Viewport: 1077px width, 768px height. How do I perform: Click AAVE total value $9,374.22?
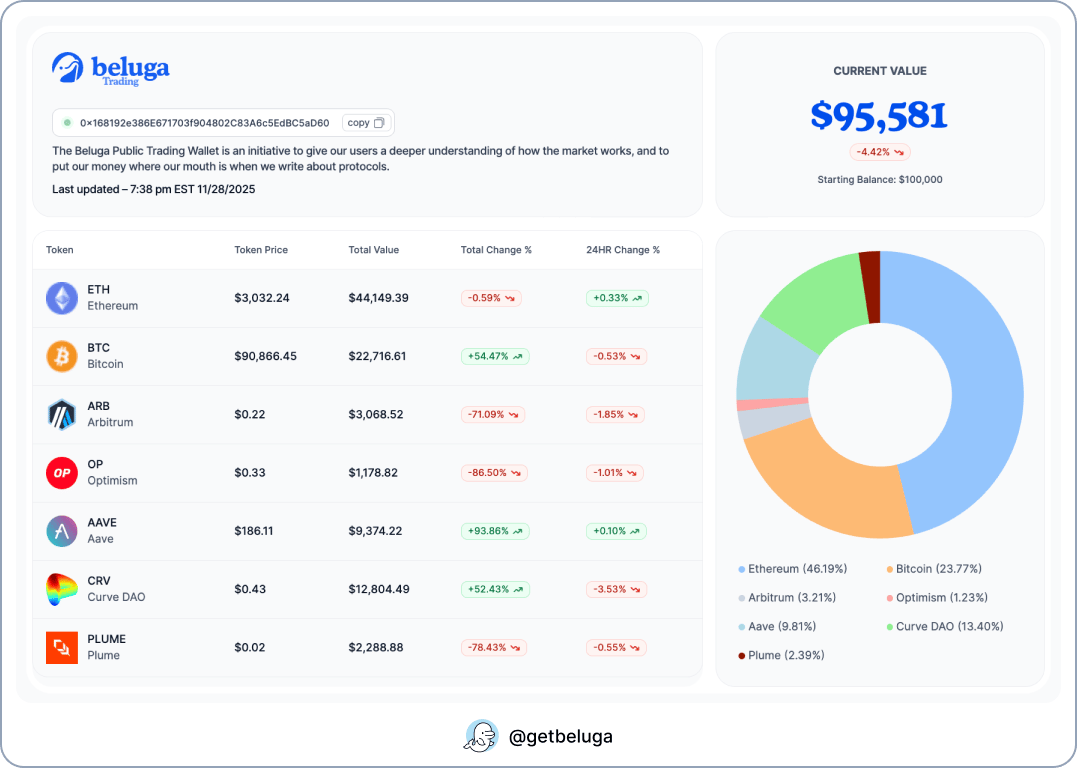[376, 531]
